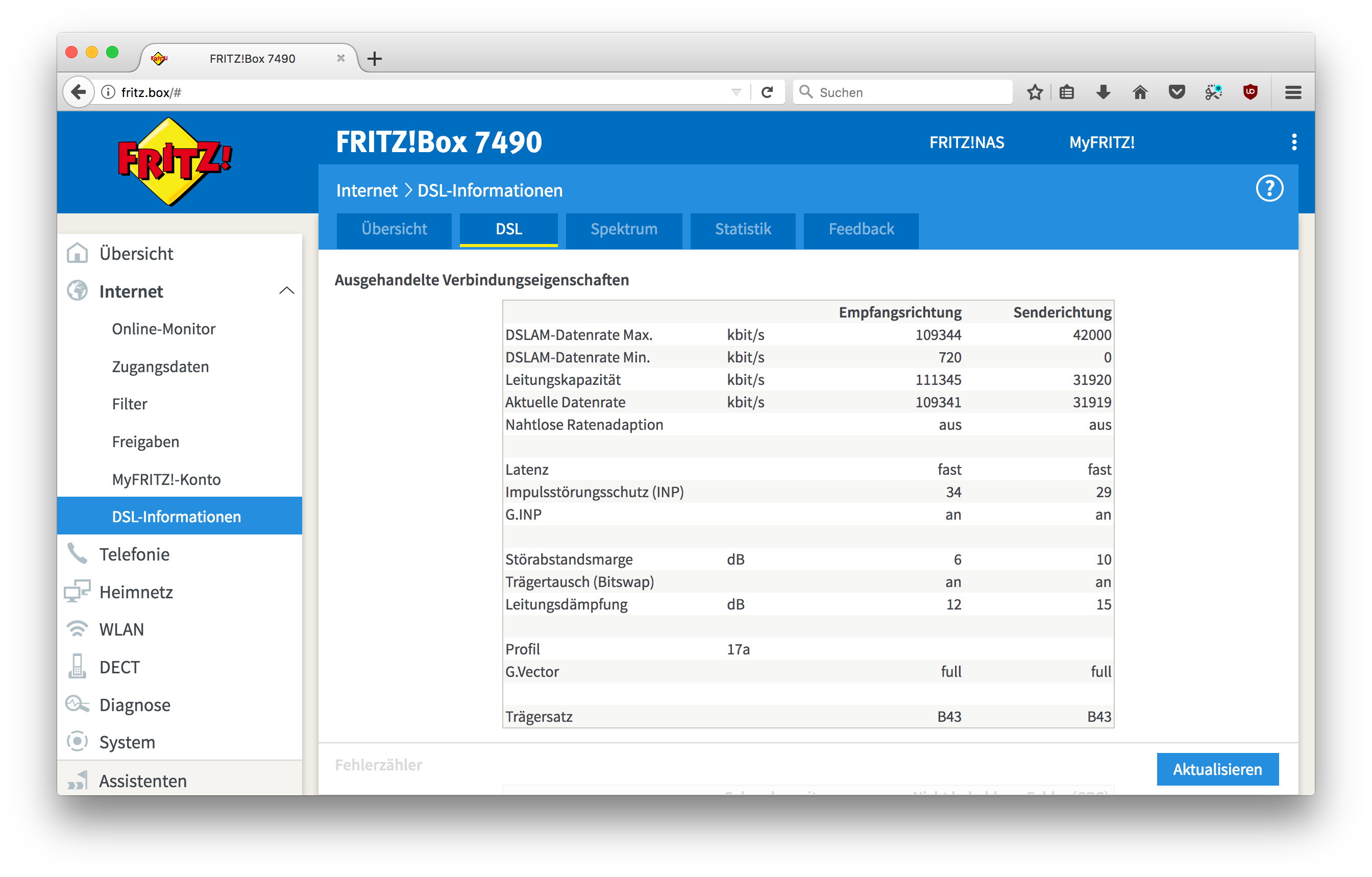Select Online-Monitor in sidebar
The height and width of the screenshot is (877, 1372).
click(163, 329)
